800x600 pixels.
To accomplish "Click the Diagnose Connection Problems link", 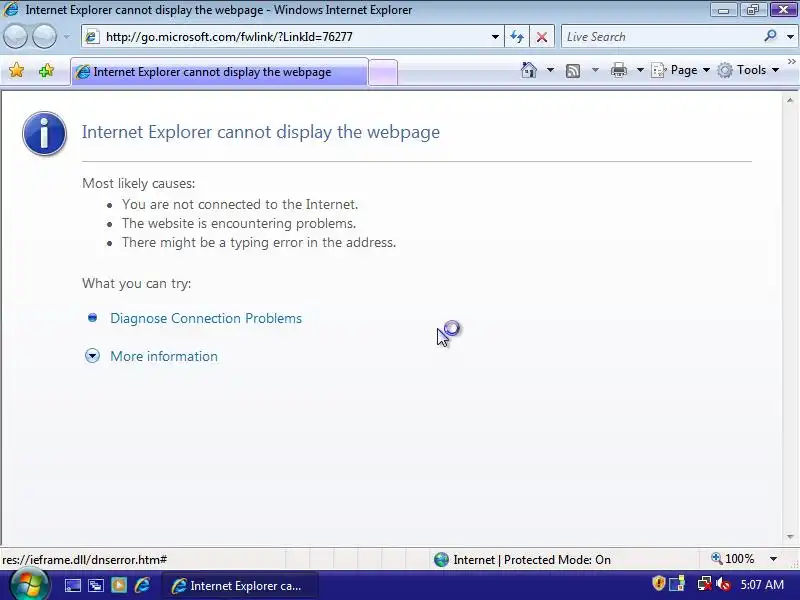I will 206,318.
